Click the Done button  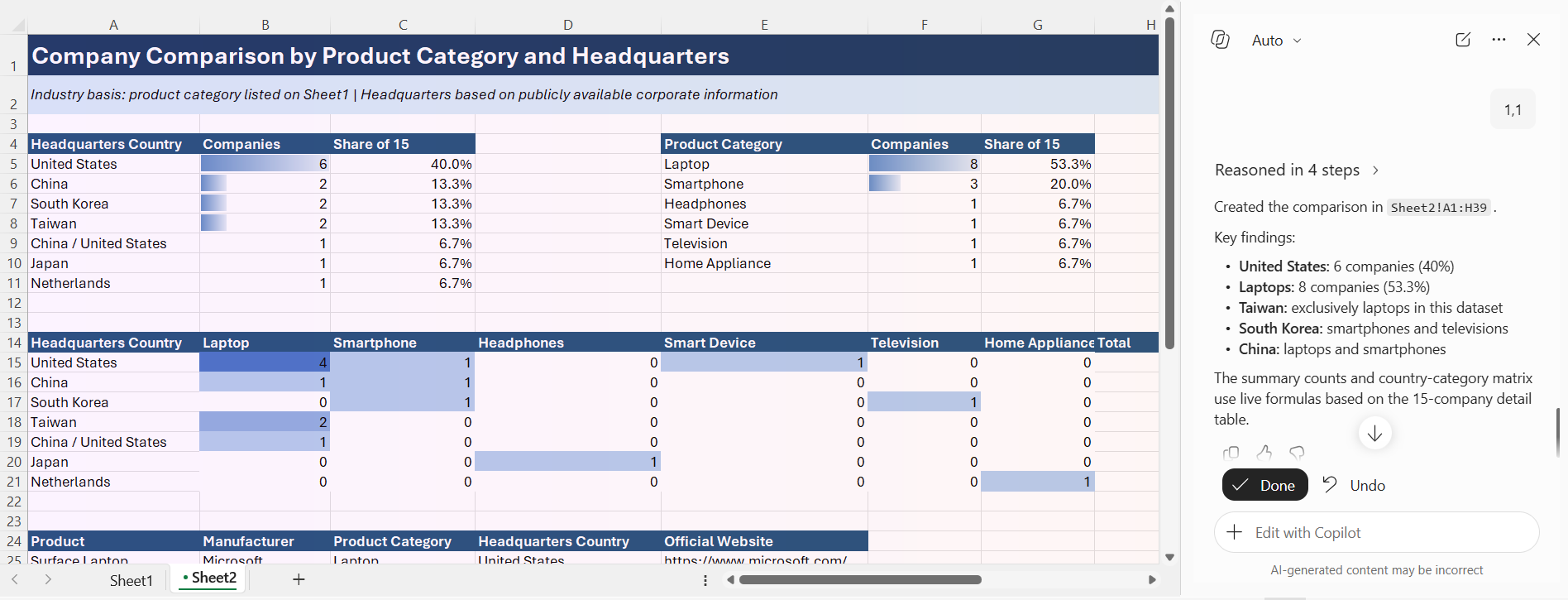(x=1264, y=485)
